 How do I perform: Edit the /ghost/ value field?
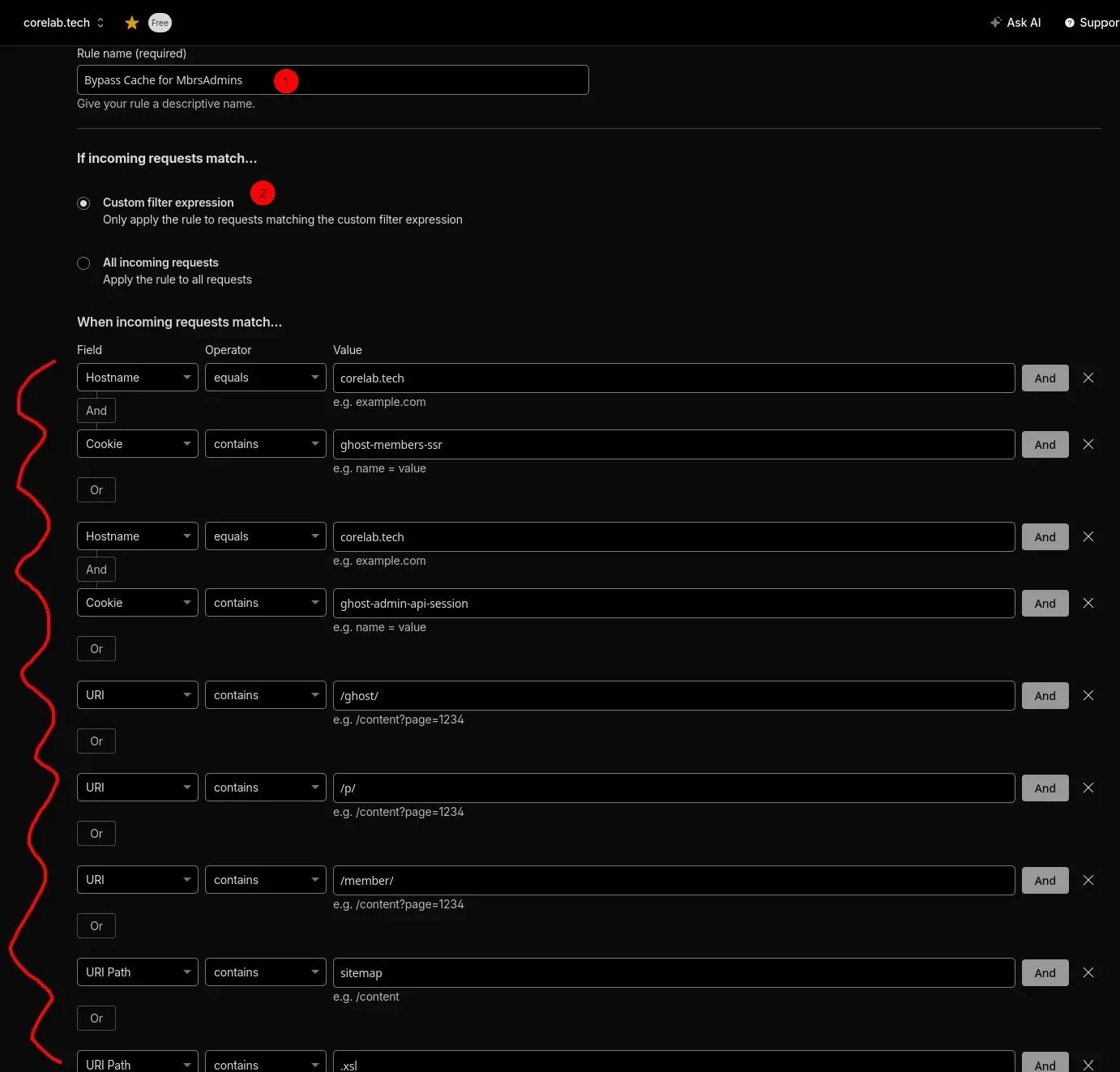click(673, 696)
